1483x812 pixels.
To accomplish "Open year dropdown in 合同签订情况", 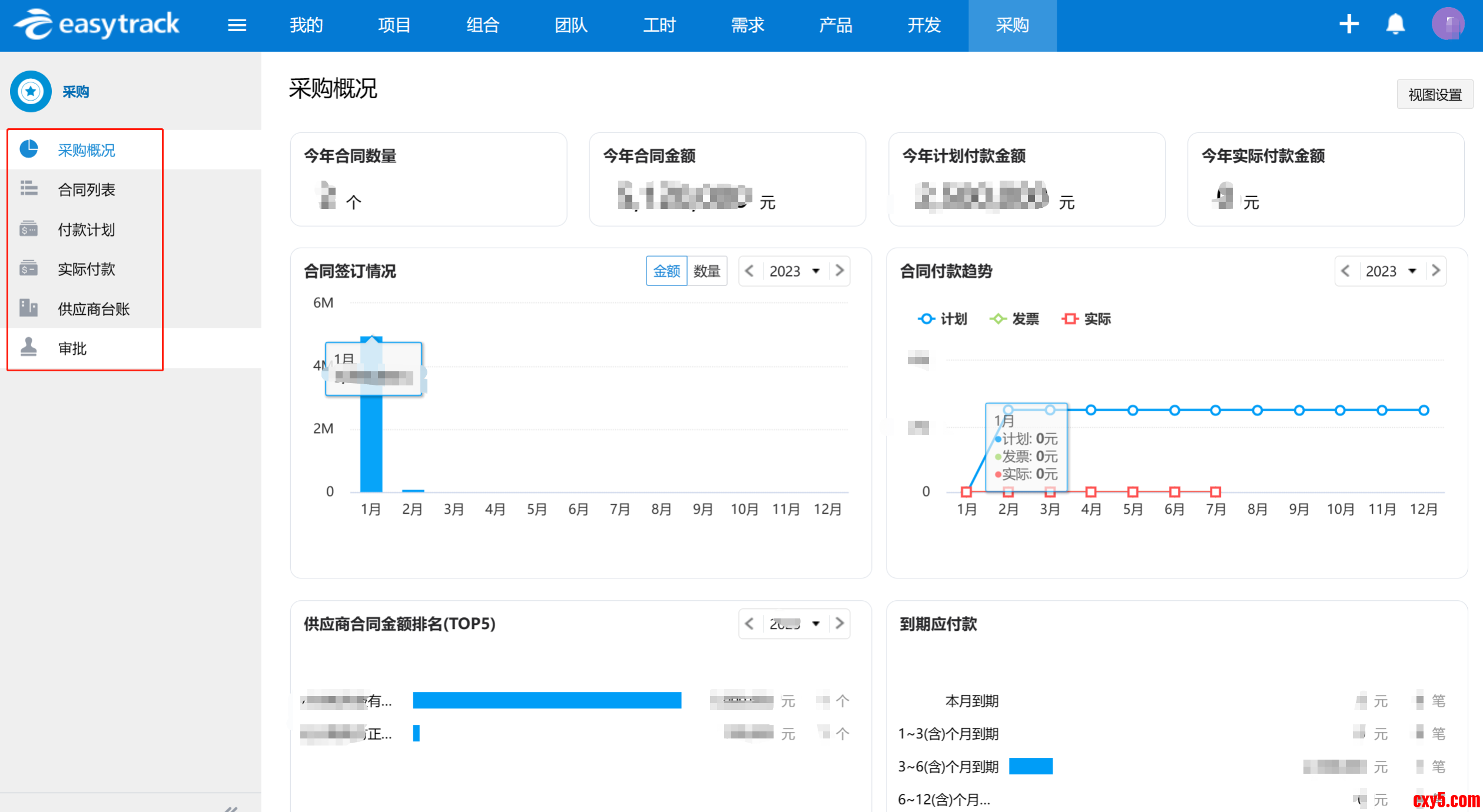I will tap(794, 271).
